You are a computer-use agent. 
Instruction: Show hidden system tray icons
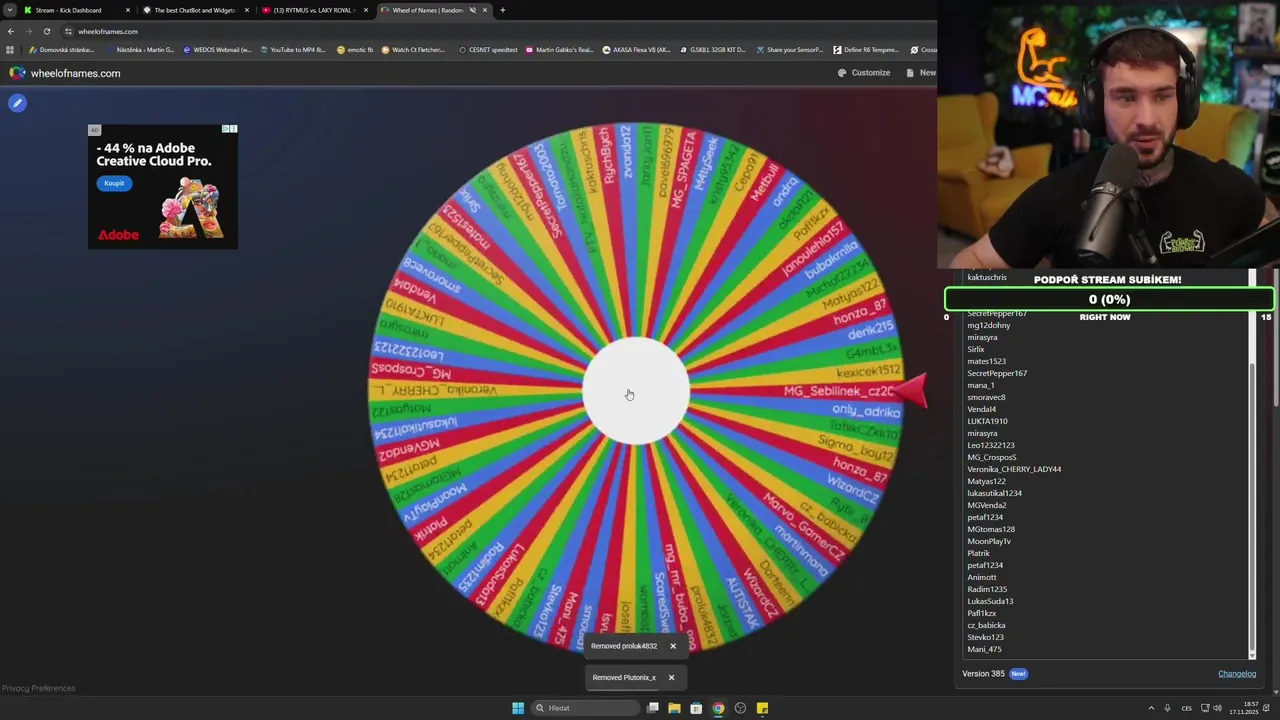(1151, 708)
